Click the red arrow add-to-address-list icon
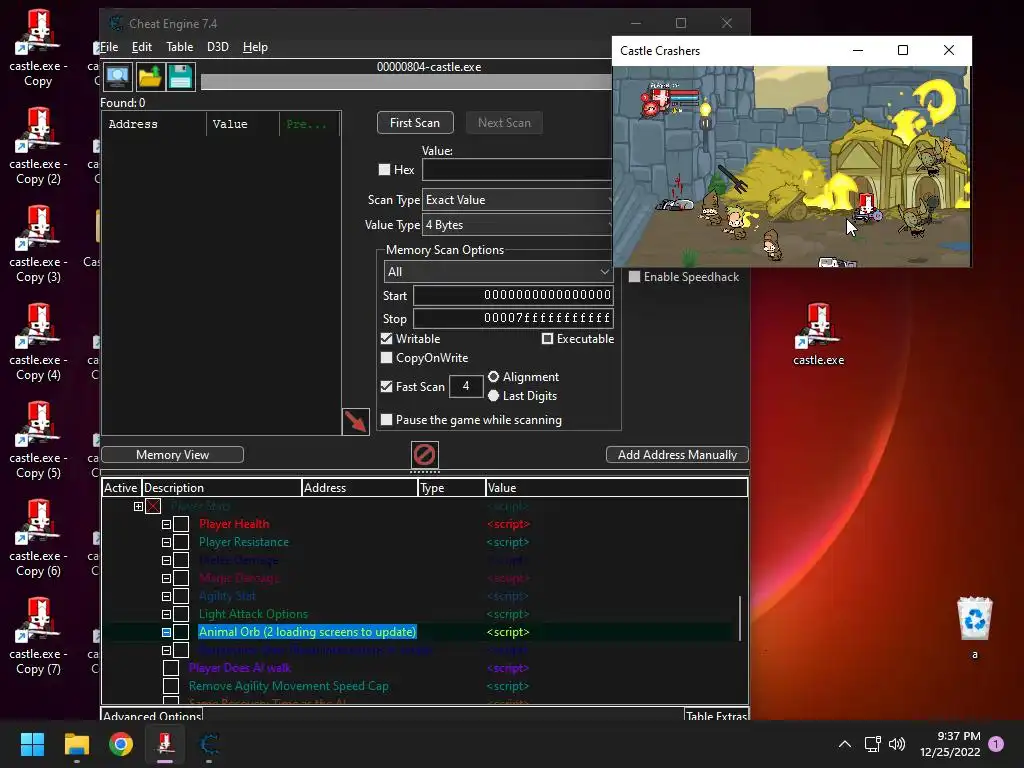Image resolution: width=1024 pixels, height=768 pixels. pos(355,422)
